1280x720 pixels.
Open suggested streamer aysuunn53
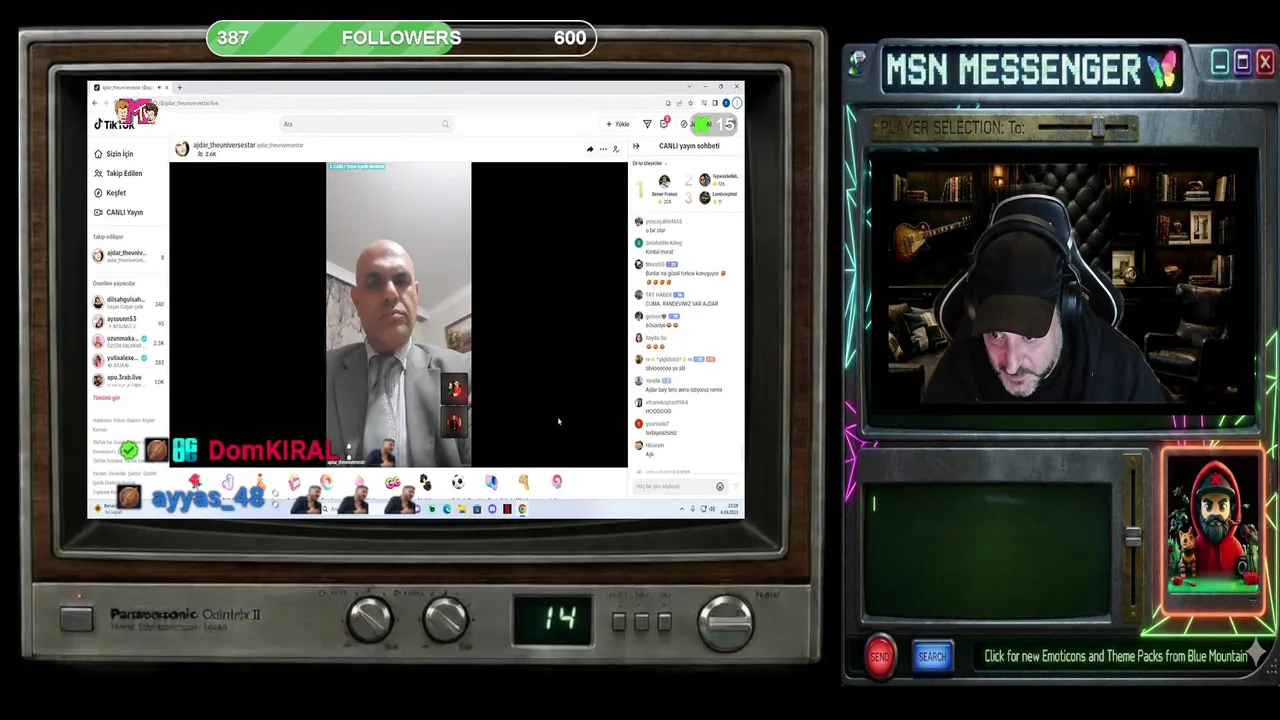[x=127, y=322]
